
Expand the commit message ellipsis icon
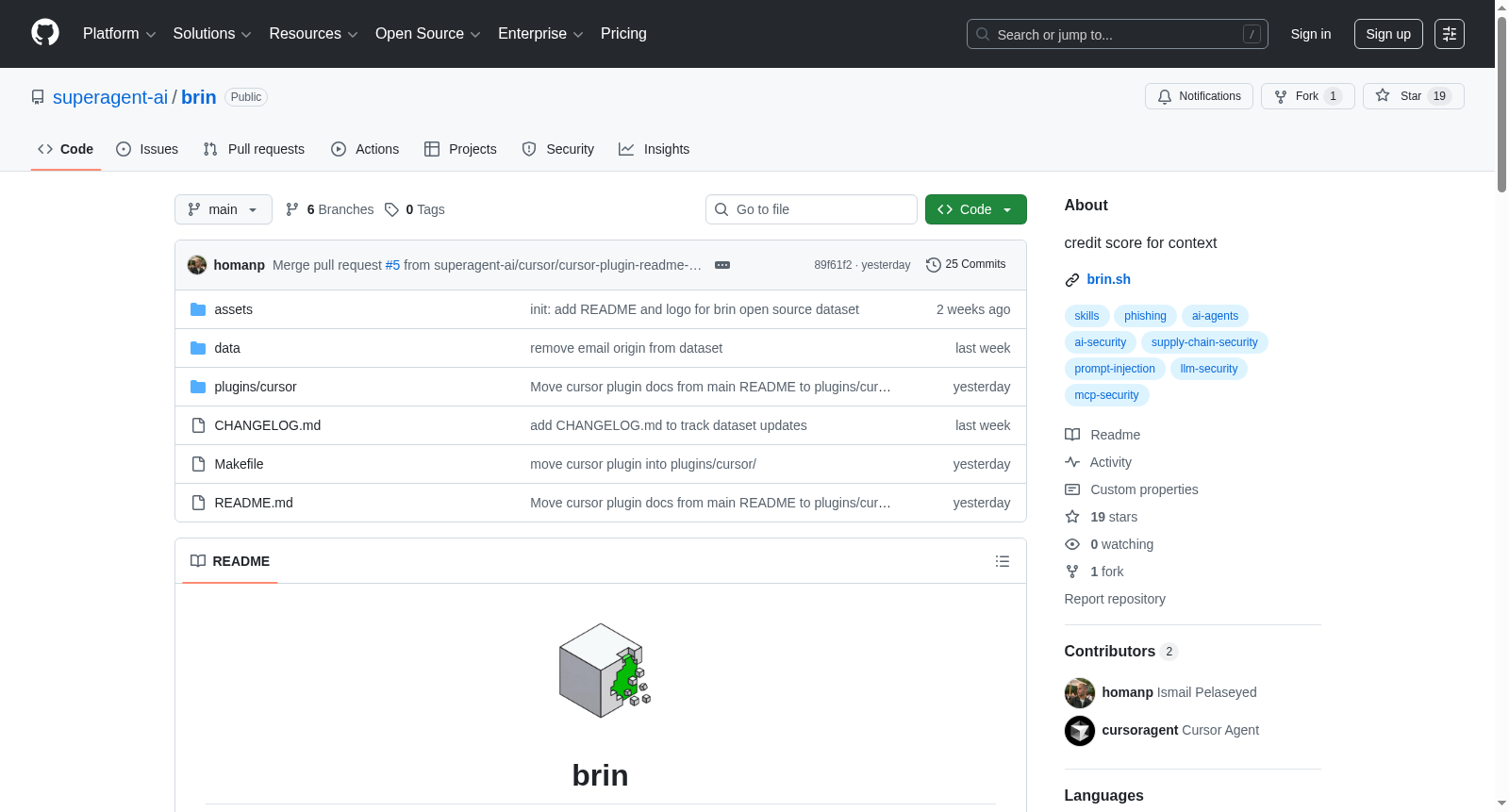point(722,265)
